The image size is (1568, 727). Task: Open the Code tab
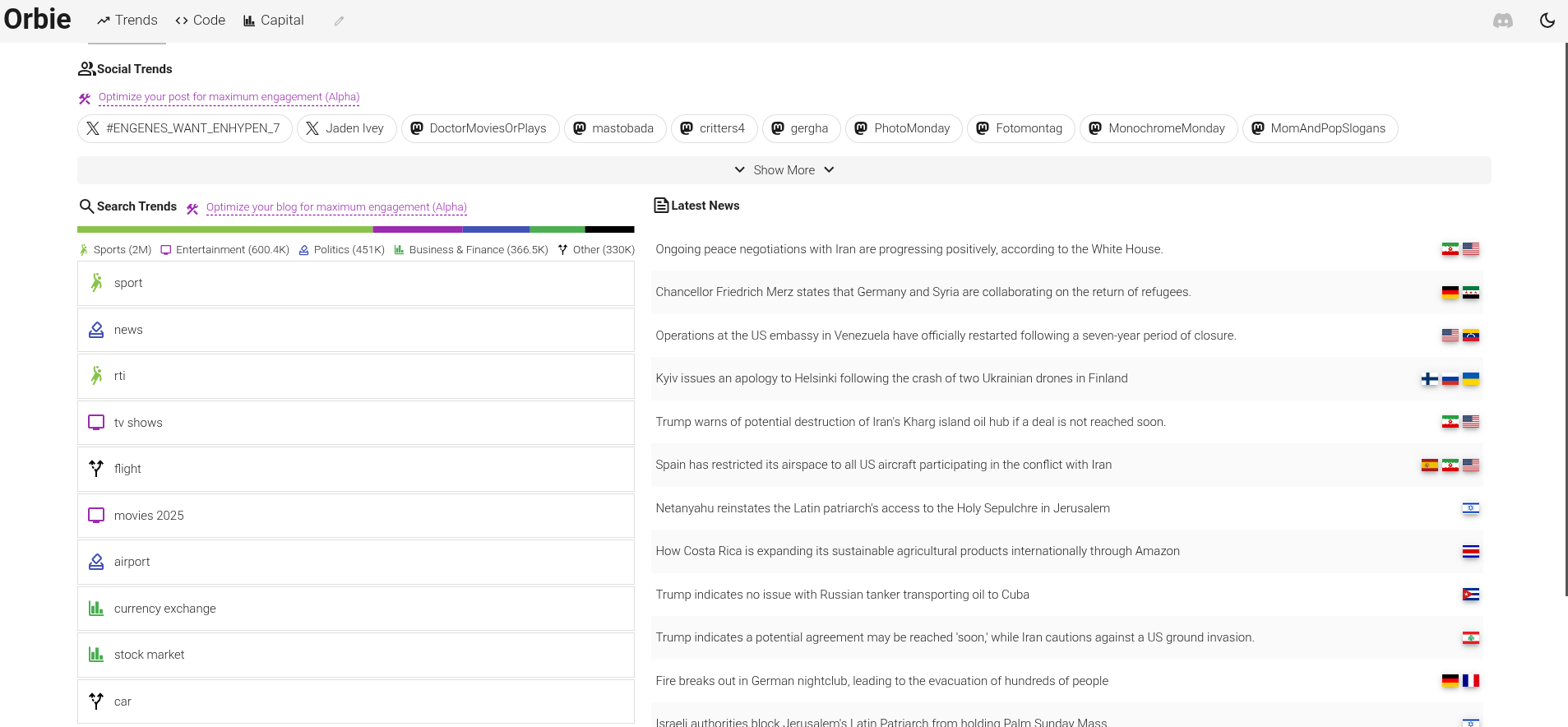pyautogui.click(x=200, y=21)
